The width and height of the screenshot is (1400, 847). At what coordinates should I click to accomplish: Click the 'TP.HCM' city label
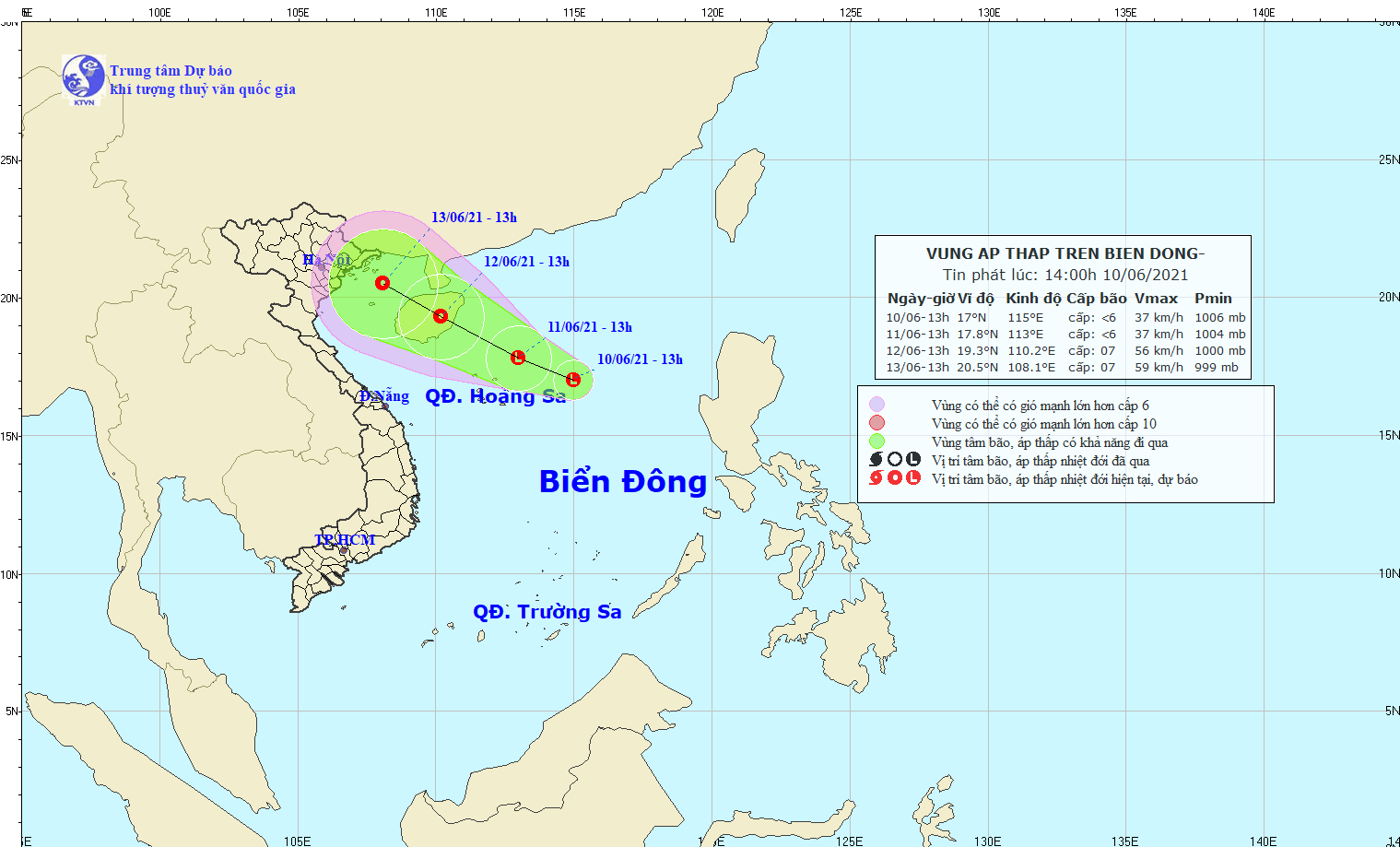[x=345, y=540]
